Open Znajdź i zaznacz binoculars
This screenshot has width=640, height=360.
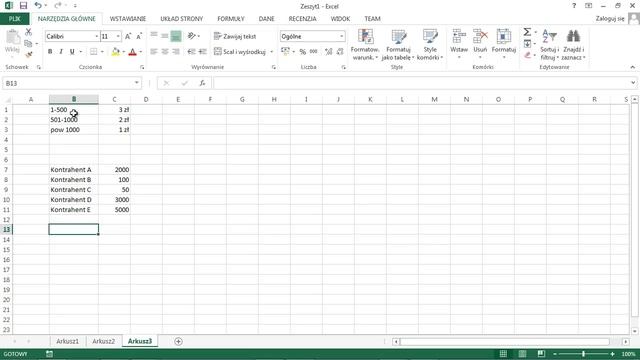[573, 45]
